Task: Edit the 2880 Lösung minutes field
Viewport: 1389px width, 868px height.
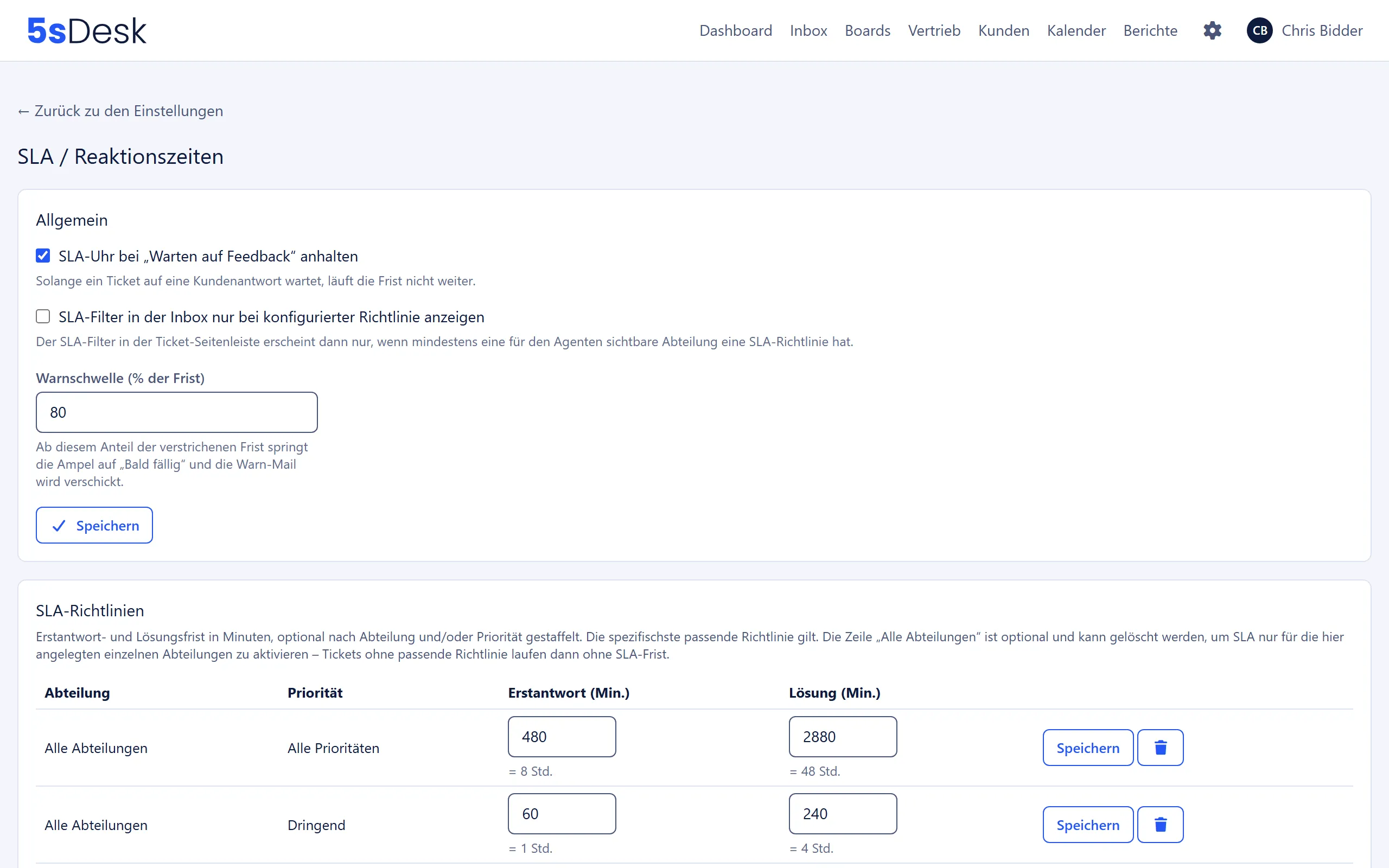Action: [843, 737]
